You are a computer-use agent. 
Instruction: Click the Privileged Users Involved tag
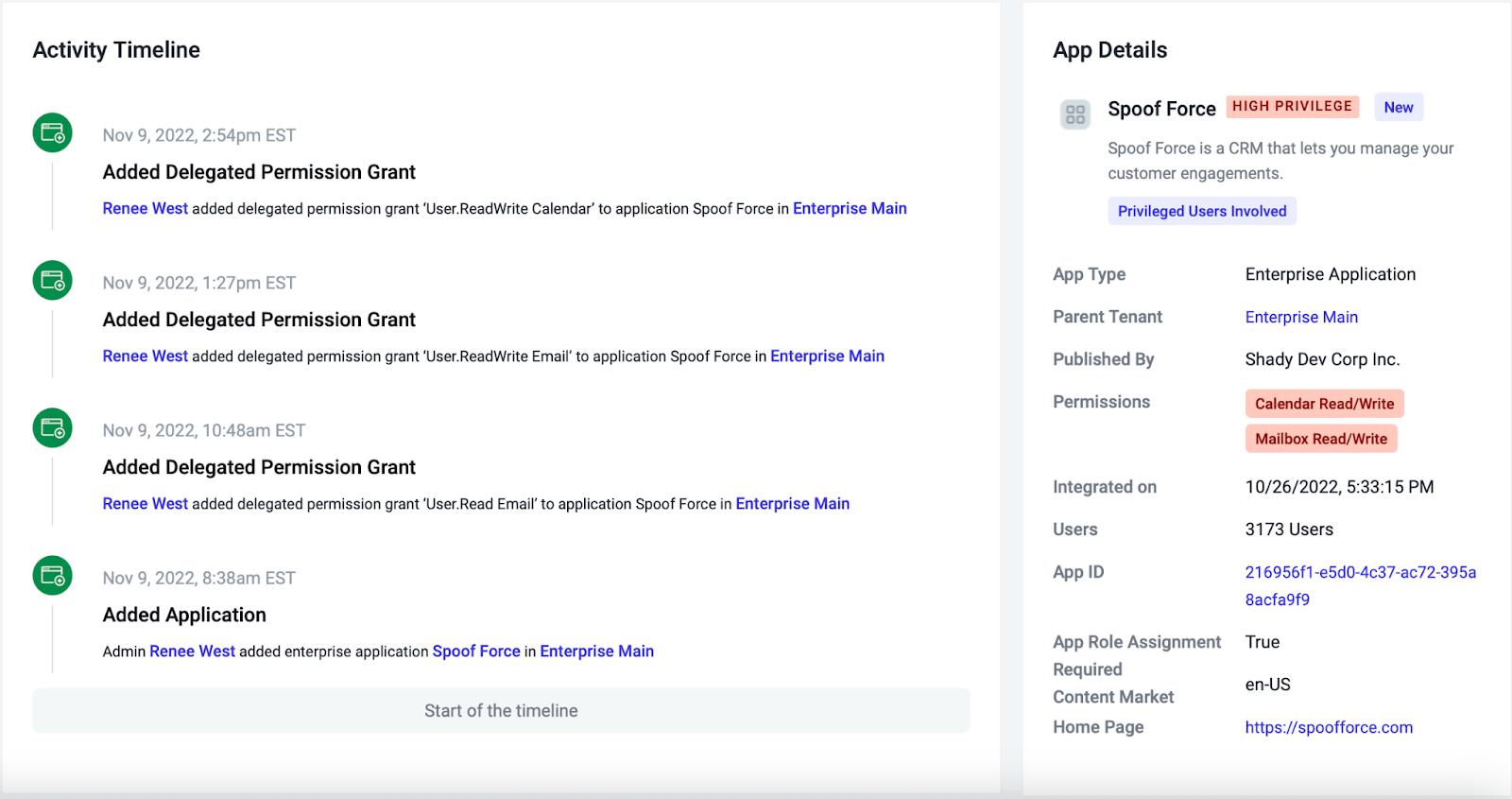(x=1202, y=211)
